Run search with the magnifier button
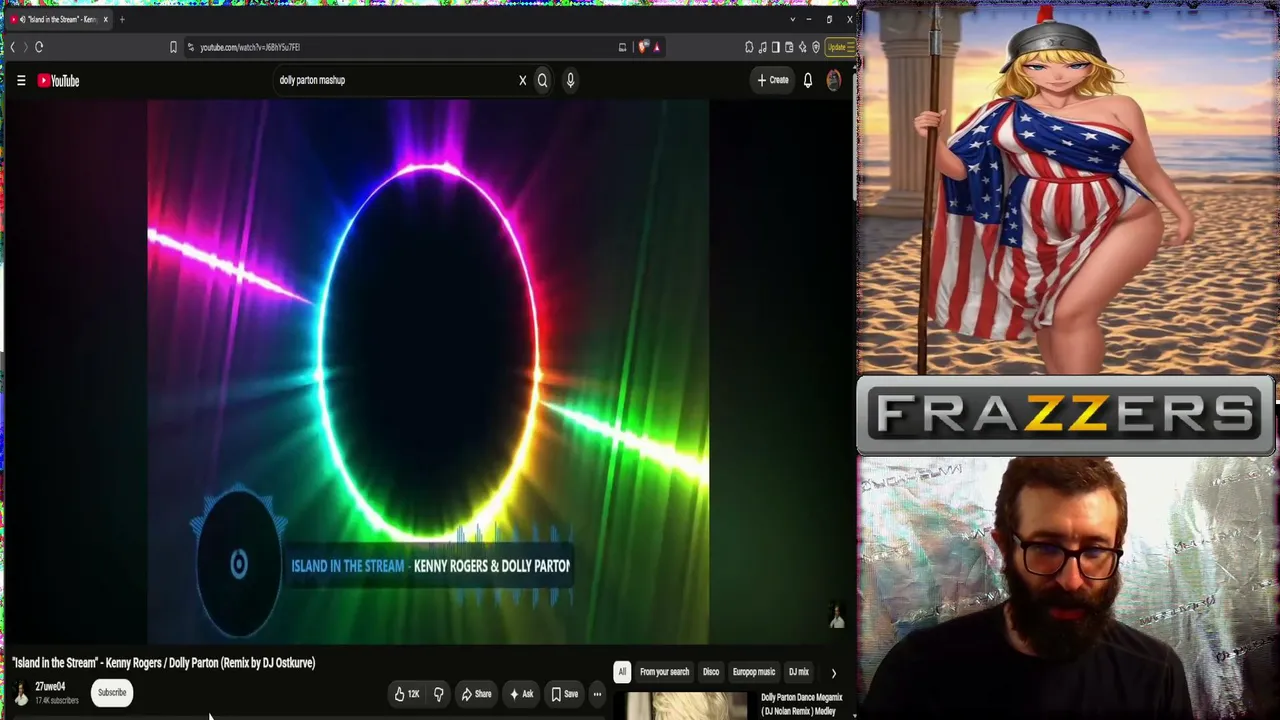This screenshot has width=1280, height=720. tap(543, 80)
